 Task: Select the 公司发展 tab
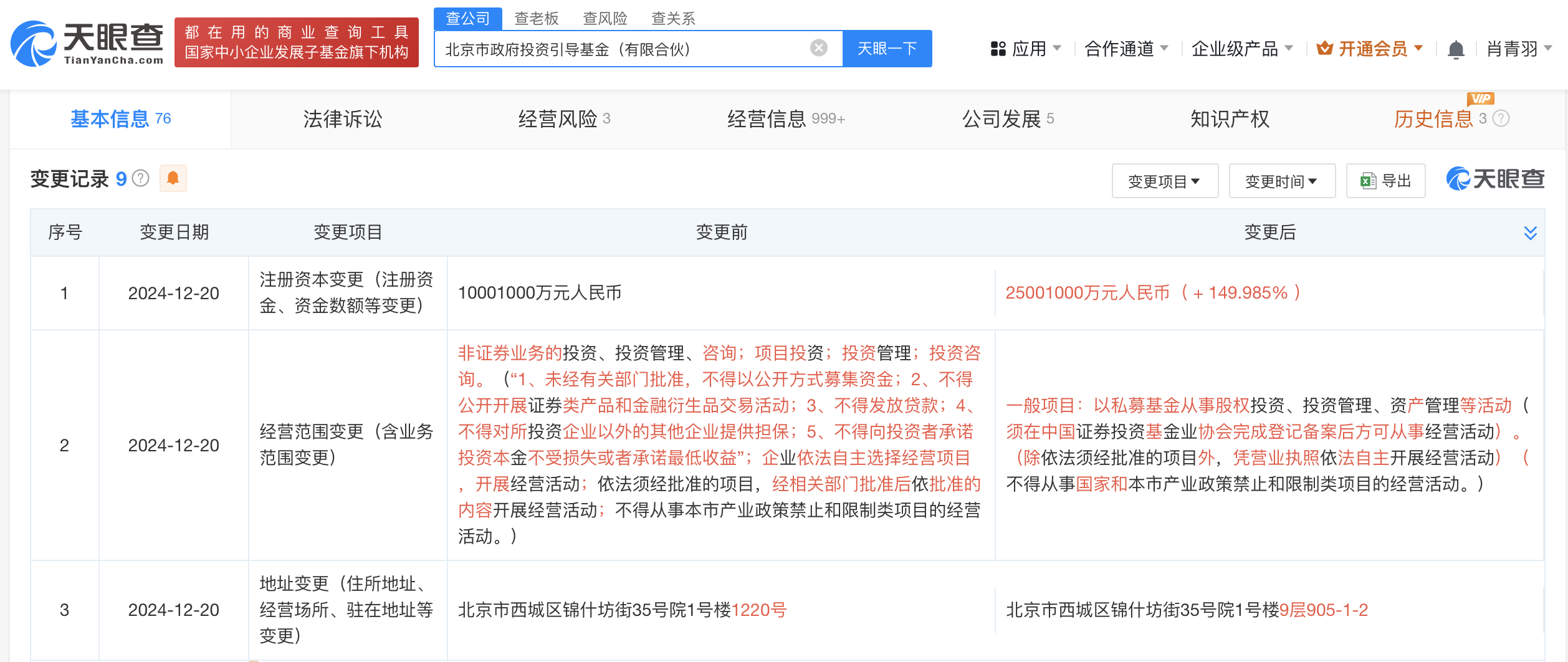(x=1008, y=118)
